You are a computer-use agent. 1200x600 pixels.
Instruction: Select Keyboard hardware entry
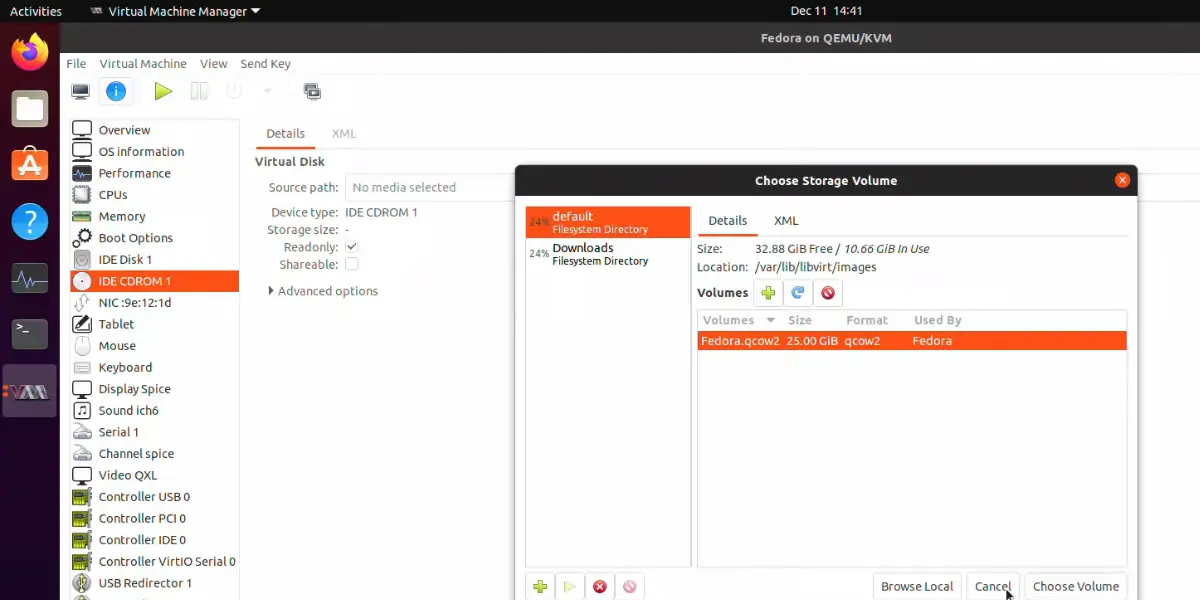(x=155, y=368)
